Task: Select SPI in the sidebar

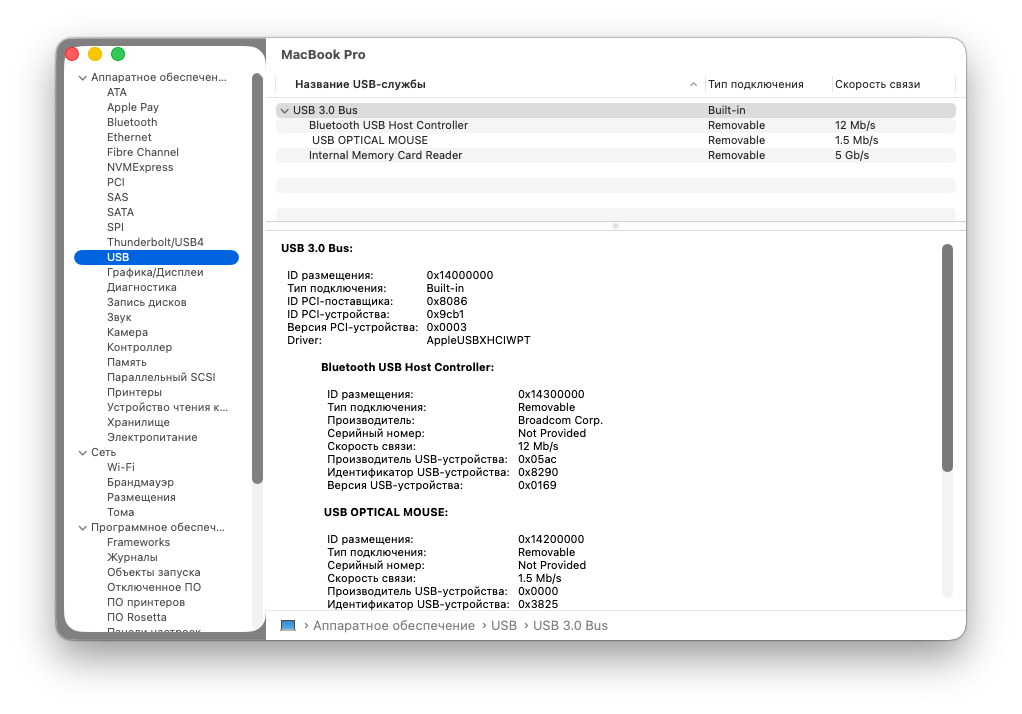Action: [115, 228]
